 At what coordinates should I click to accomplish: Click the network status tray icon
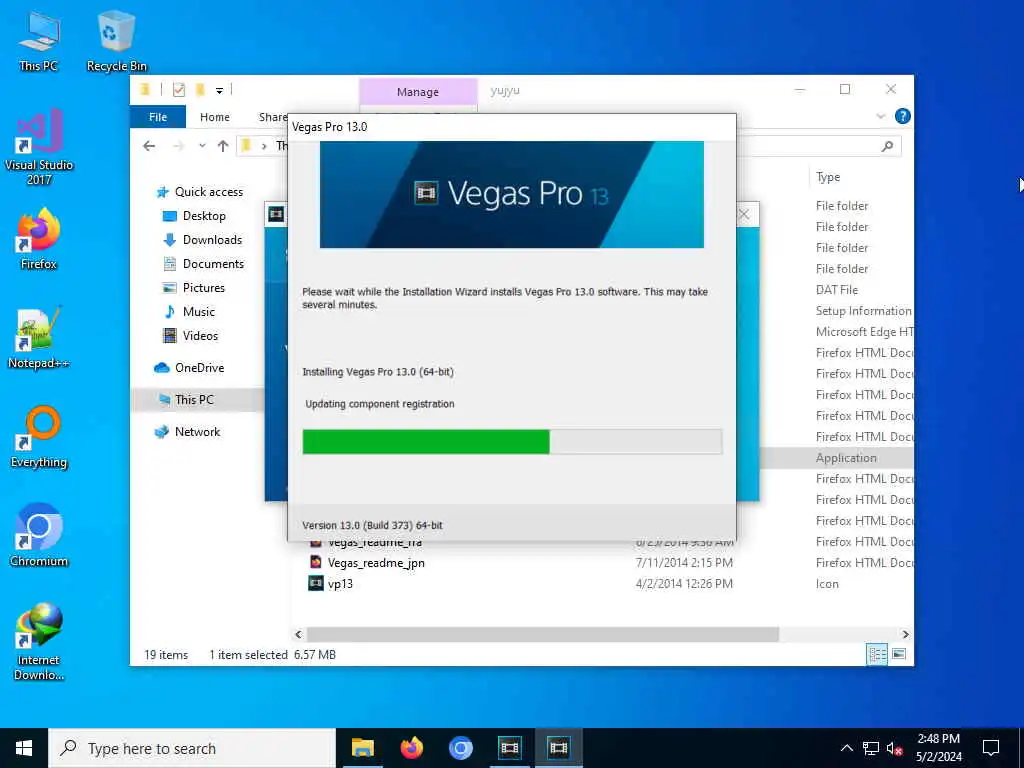pos(871,748)
